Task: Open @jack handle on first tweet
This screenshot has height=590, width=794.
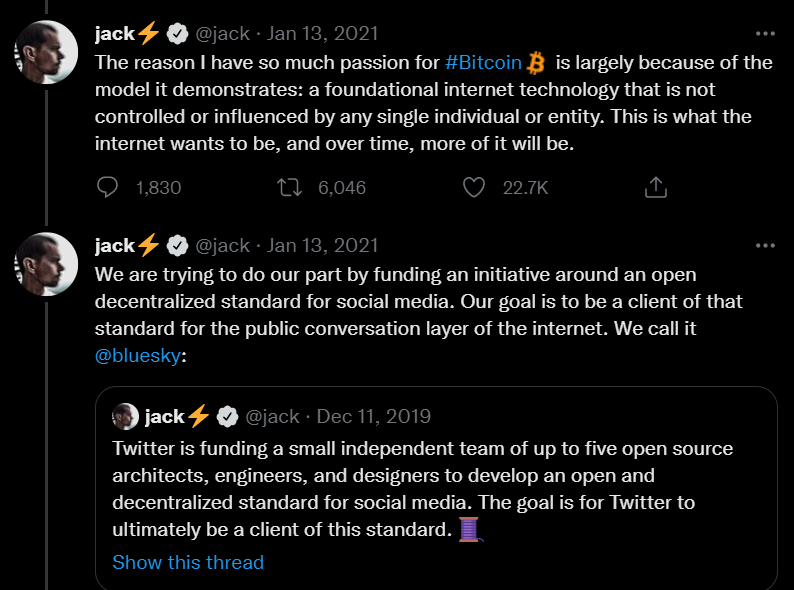Action: (x=222, y=34)
